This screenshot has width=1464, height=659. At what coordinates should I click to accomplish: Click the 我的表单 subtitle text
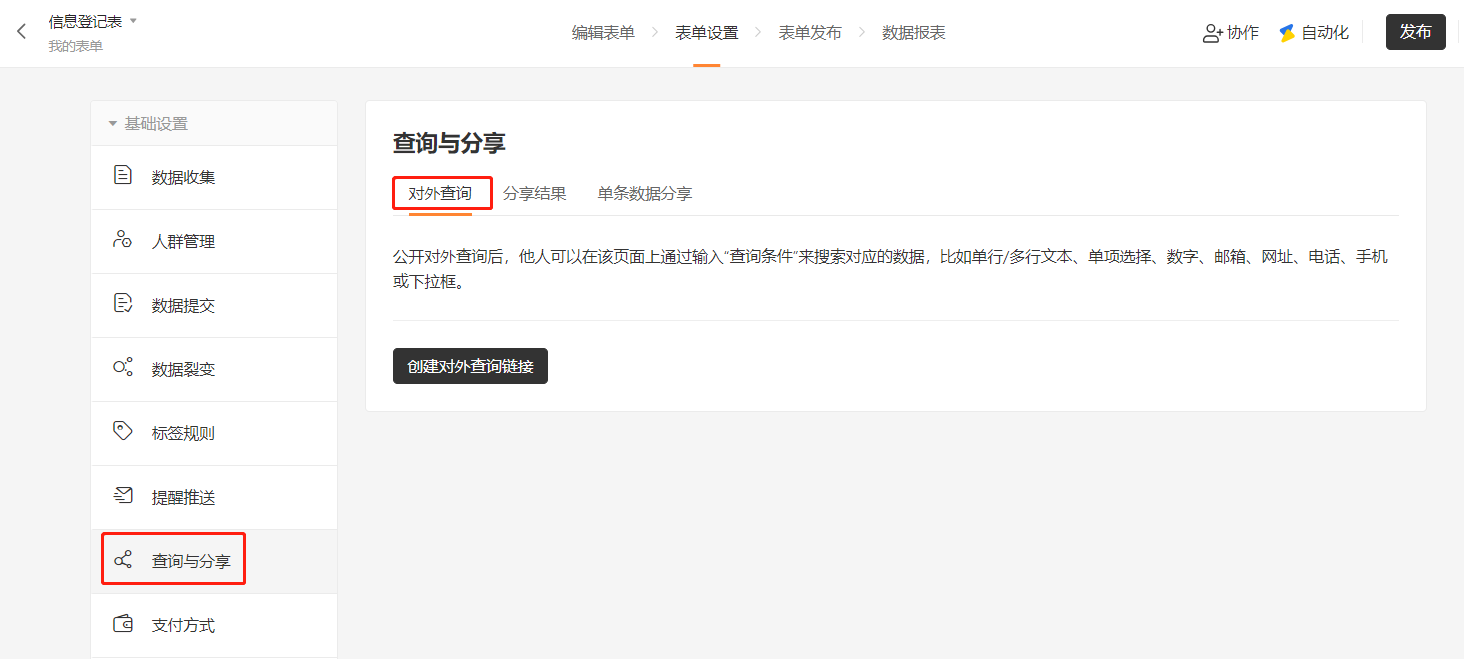pos(75,46)
